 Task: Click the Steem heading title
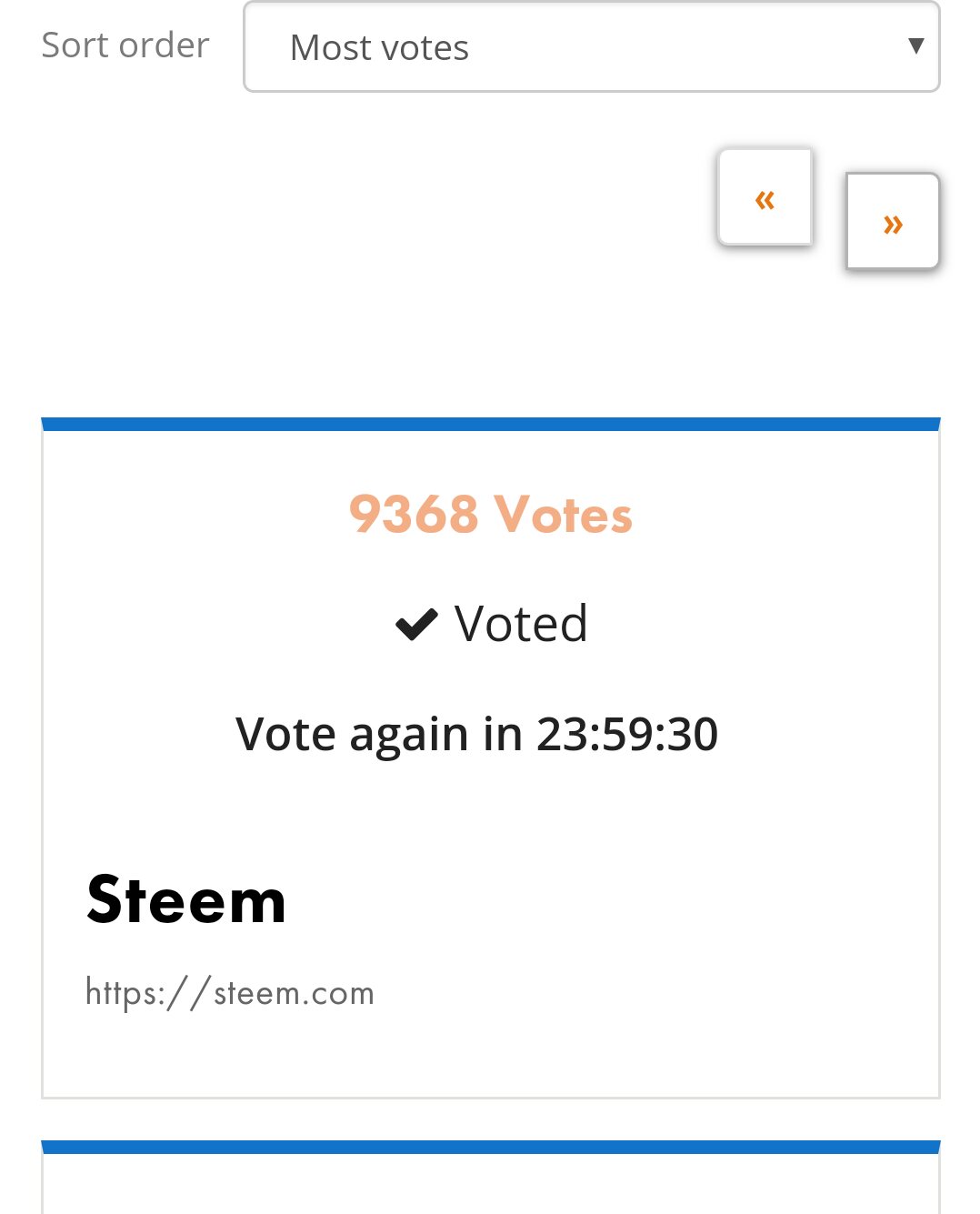186,899
